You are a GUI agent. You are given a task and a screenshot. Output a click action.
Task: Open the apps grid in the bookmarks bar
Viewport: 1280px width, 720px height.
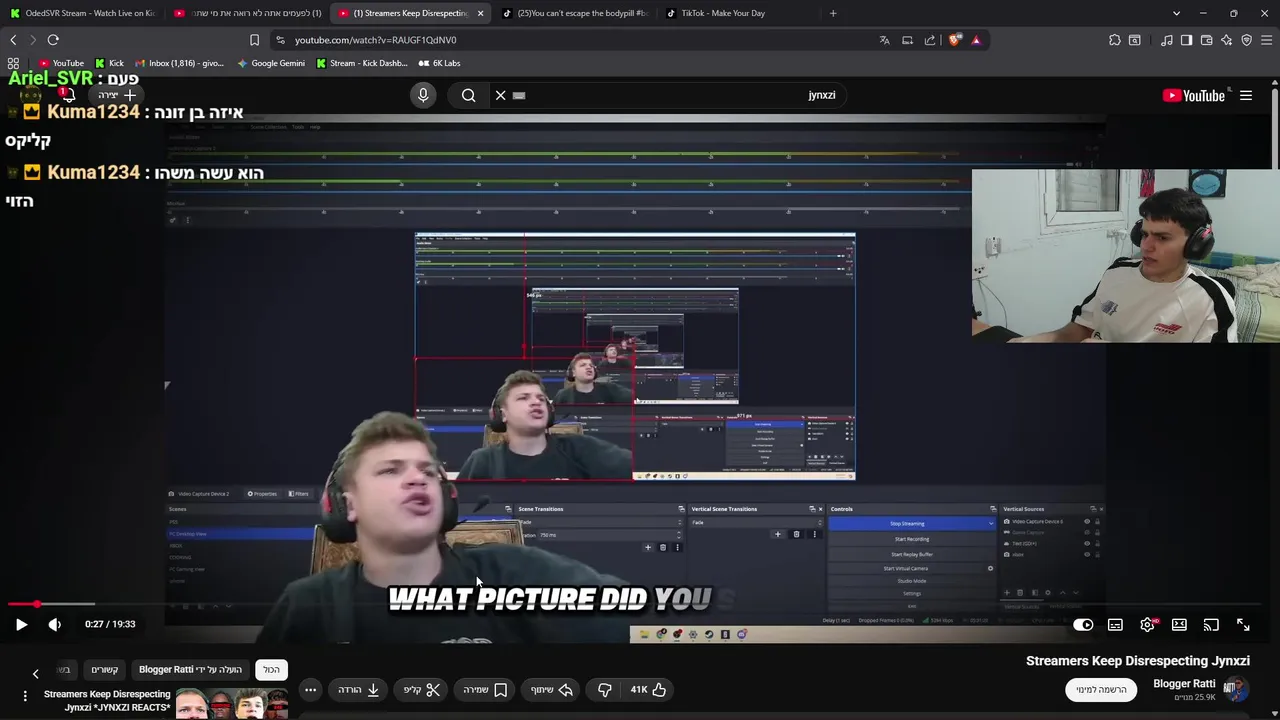(x=13, y=63)
